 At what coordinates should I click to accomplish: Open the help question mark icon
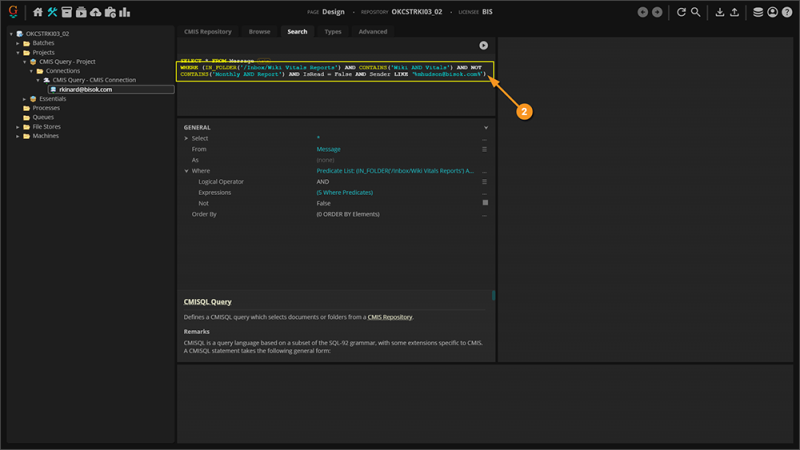tap(787, 12)
